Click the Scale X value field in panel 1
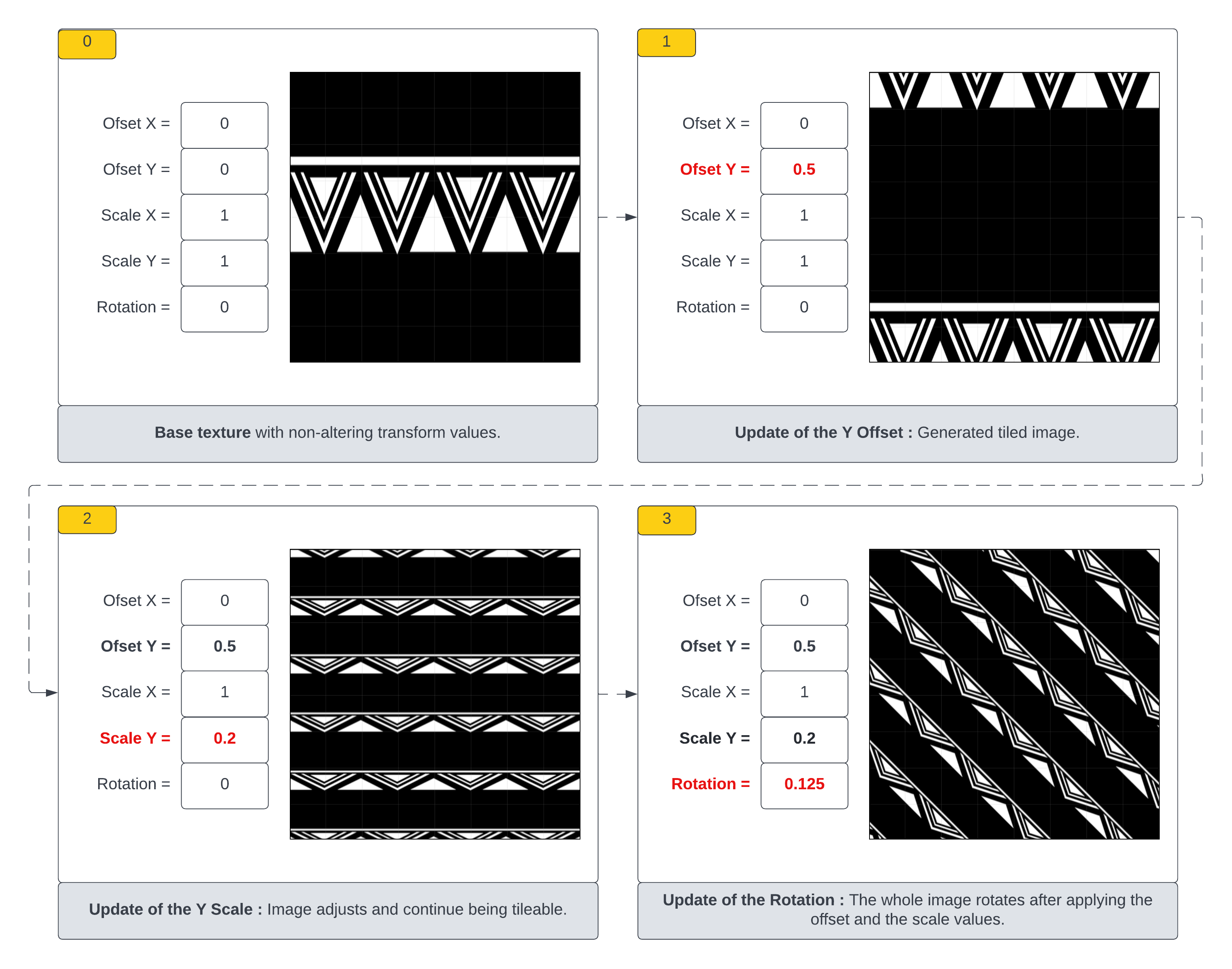1232x969 pixels. tap(804, 217)
